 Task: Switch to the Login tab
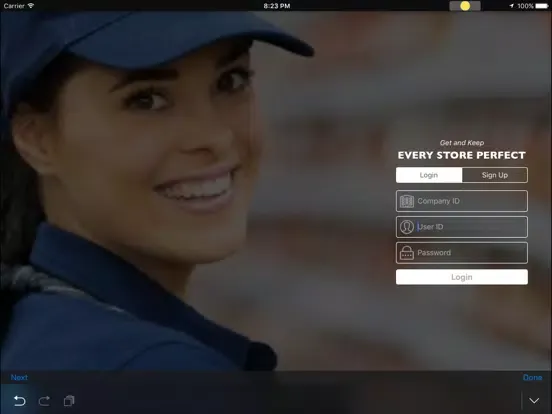pyautogui.click(x=429, y=175)
